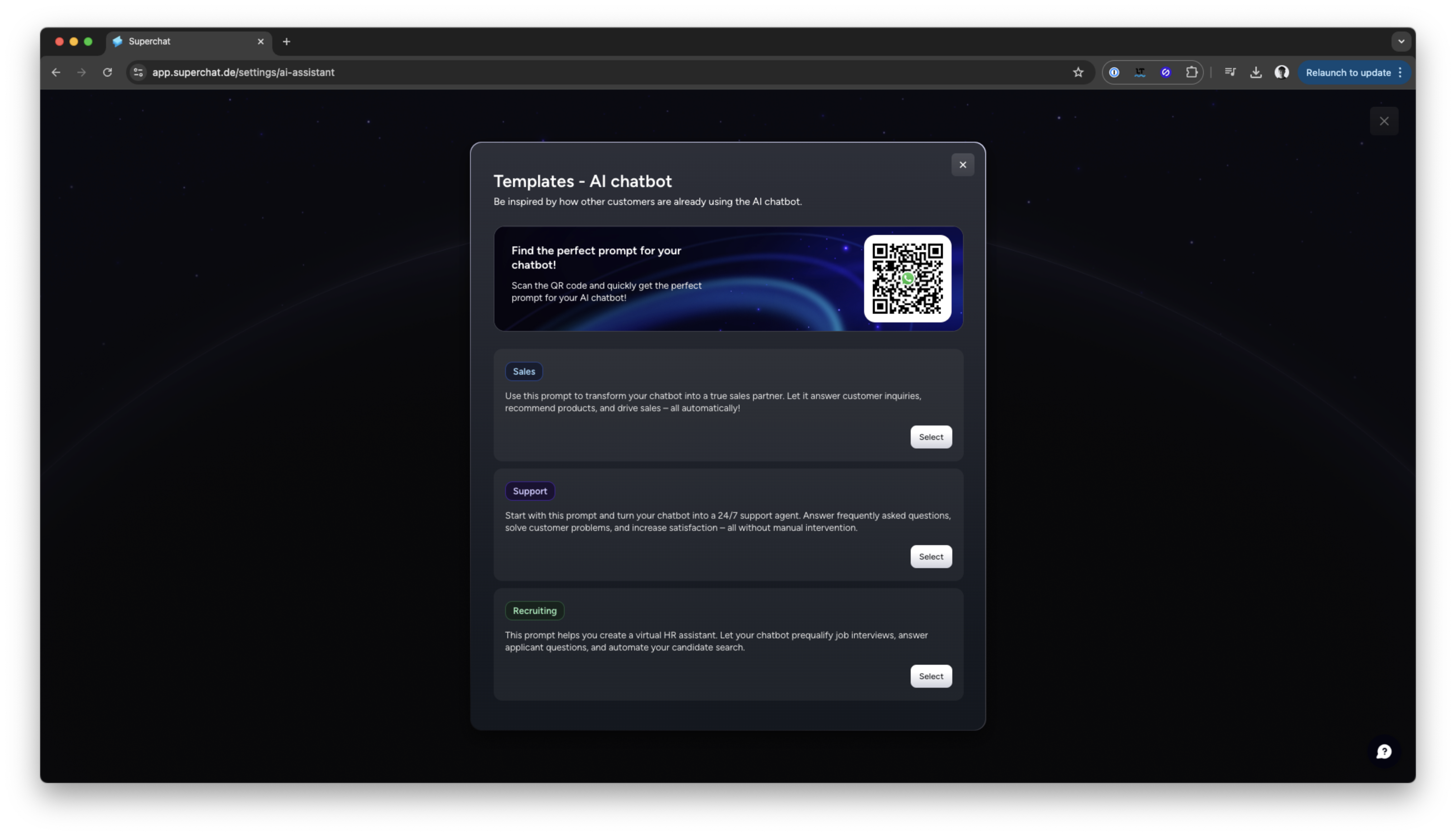Select the Recruiting template
Viewport: 1456px width, 836px height.
pyautogui.click(x=930, y=676)
